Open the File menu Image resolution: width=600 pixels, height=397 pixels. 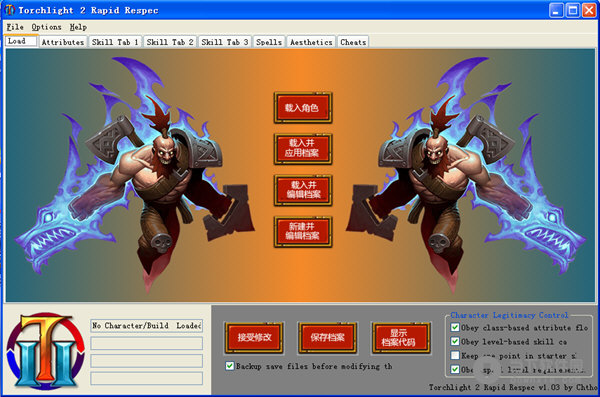coord(15,27)
